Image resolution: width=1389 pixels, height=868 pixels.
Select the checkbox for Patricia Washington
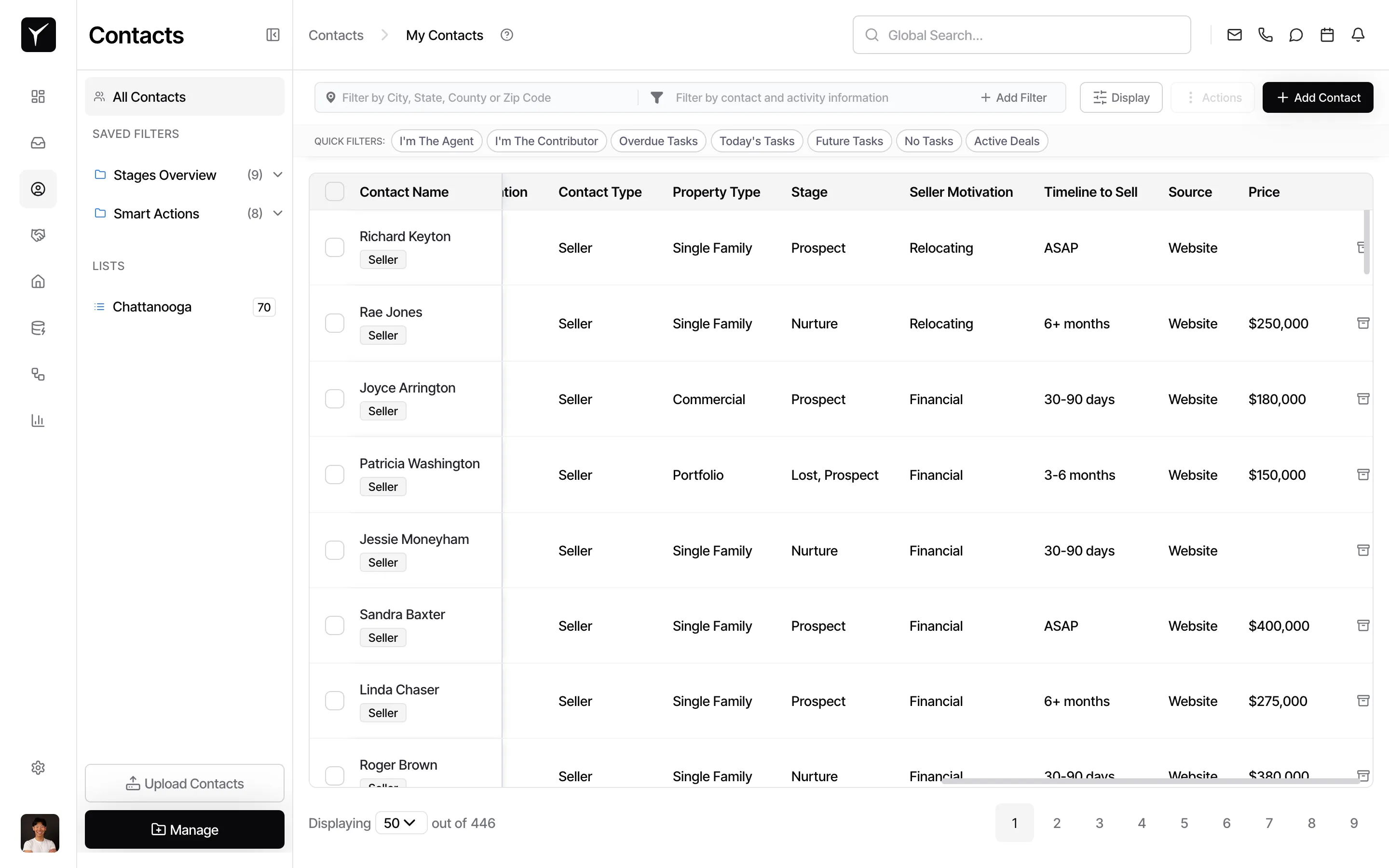(335, 474)
